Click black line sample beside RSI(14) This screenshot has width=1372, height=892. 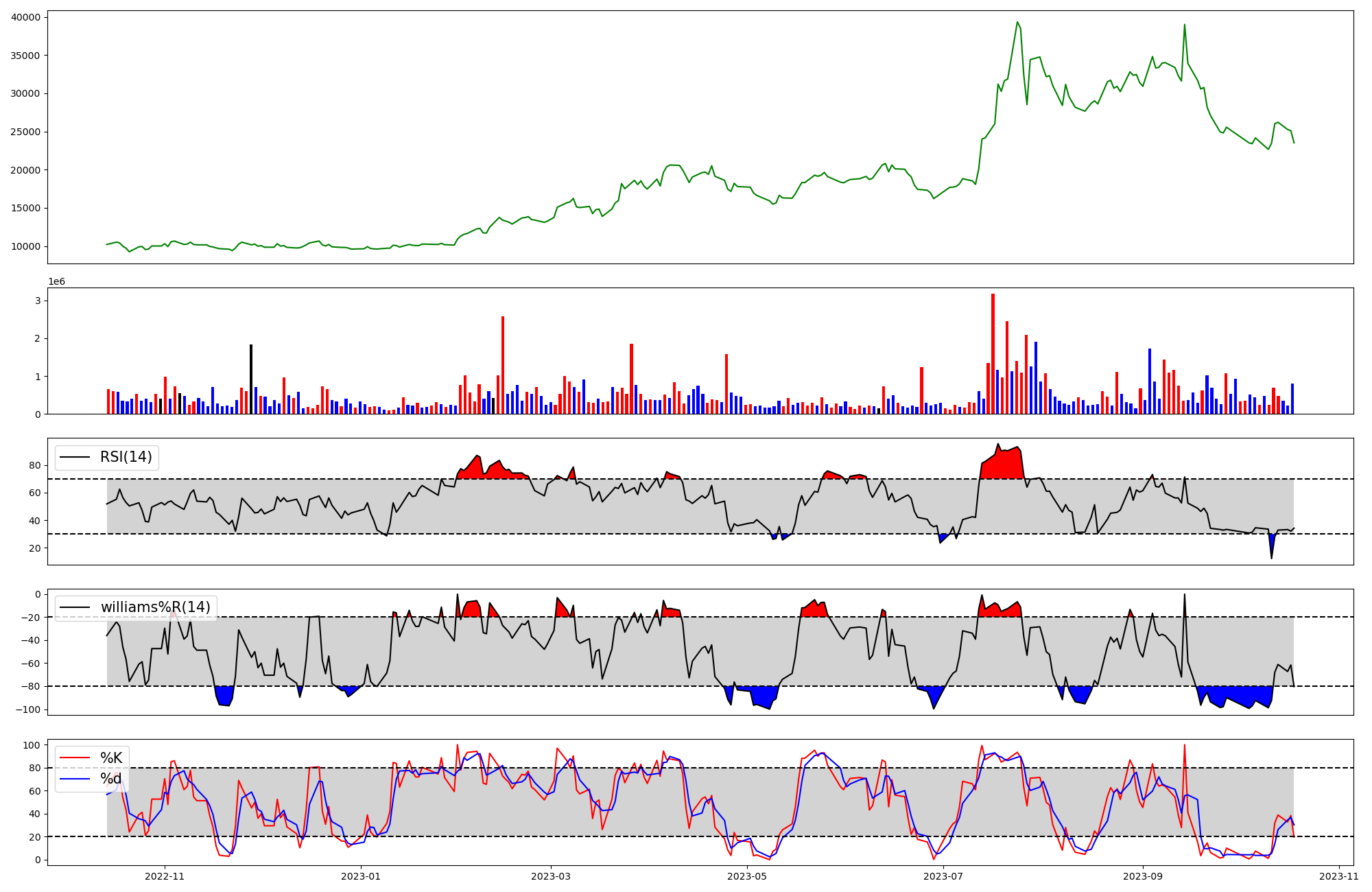pyautogui.click(x=75, y=457)
